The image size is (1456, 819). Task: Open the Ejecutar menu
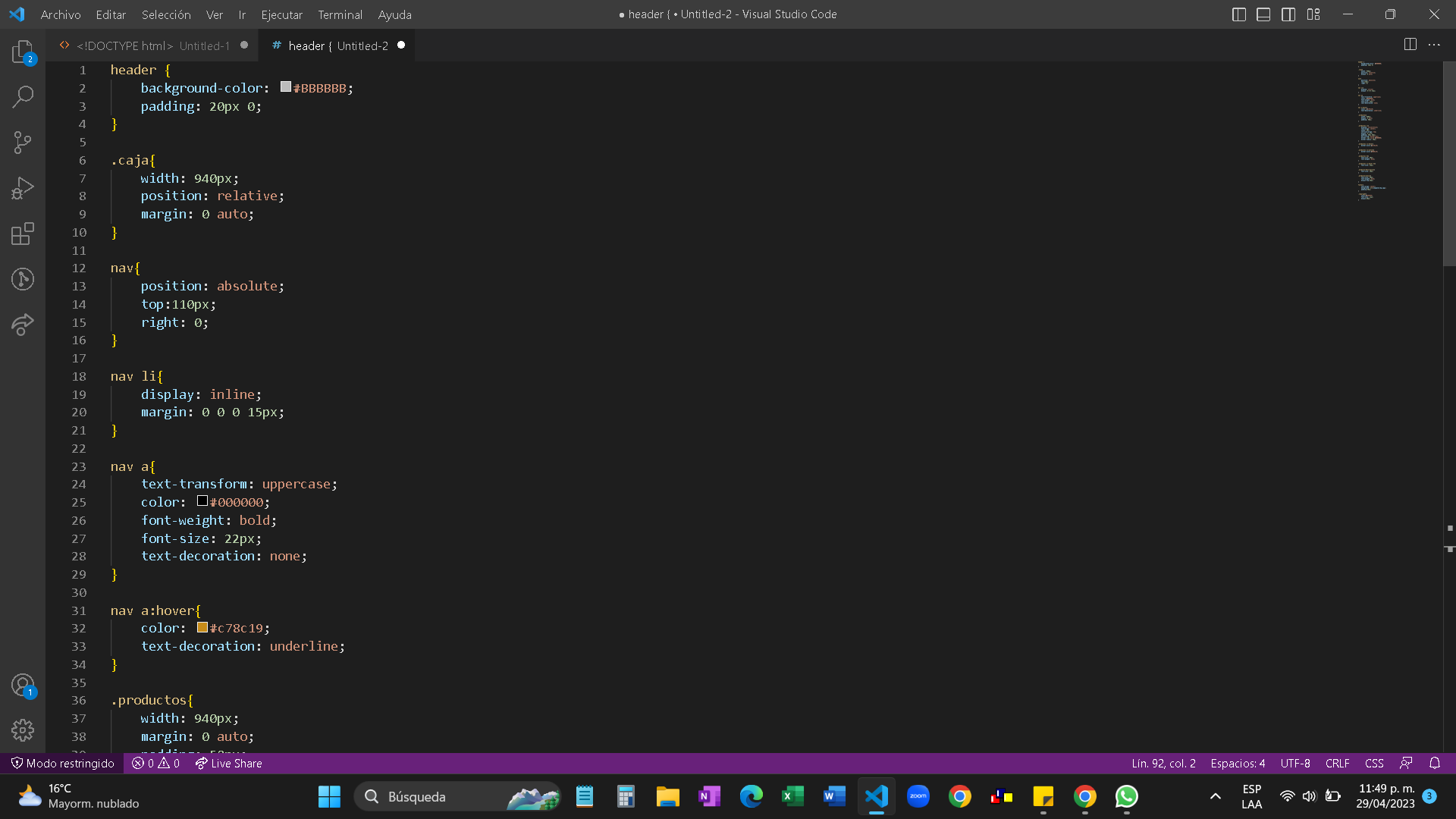coord(281,14)
